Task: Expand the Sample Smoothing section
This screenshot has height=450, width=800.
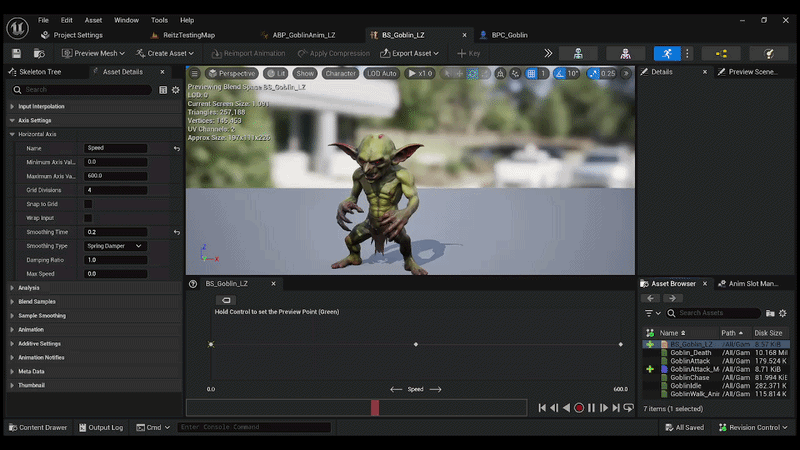Action: [x=12, y=316]
